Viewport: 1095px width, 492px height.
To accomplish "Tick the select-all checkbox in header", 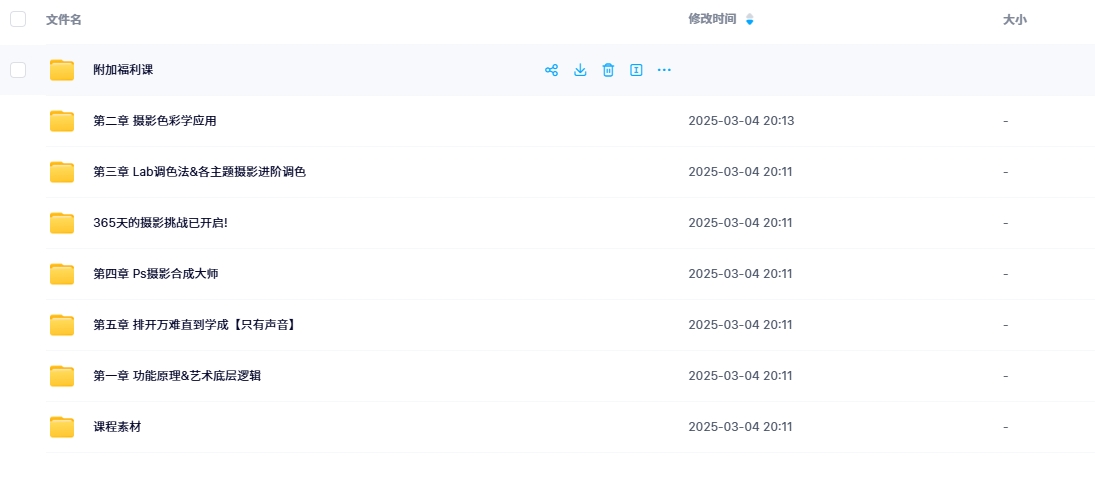I will [18, 19].
